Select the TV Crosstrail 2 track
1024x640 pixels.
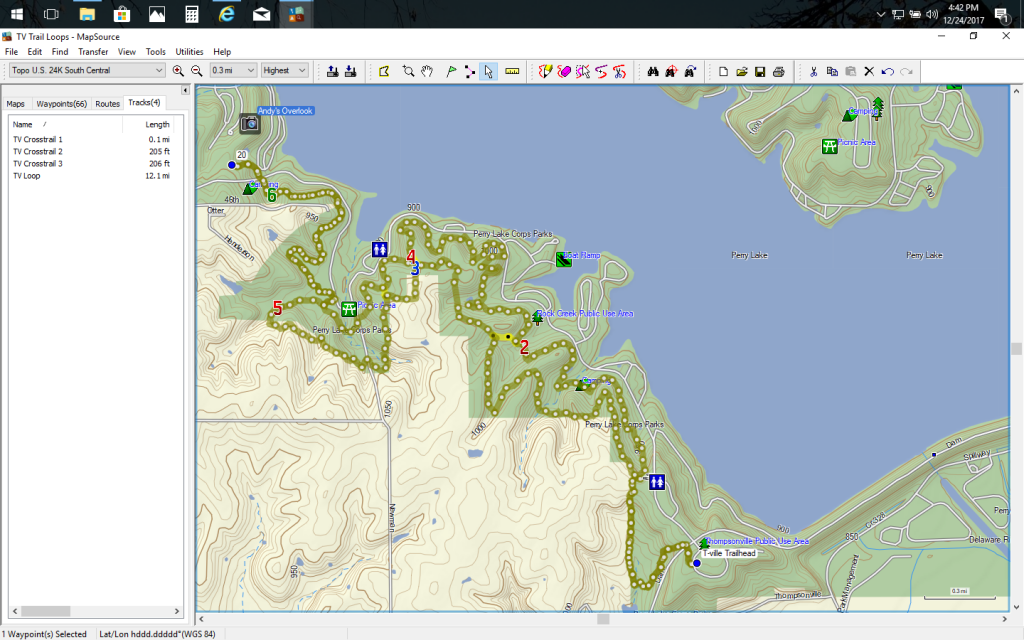[x=91, y=152]
